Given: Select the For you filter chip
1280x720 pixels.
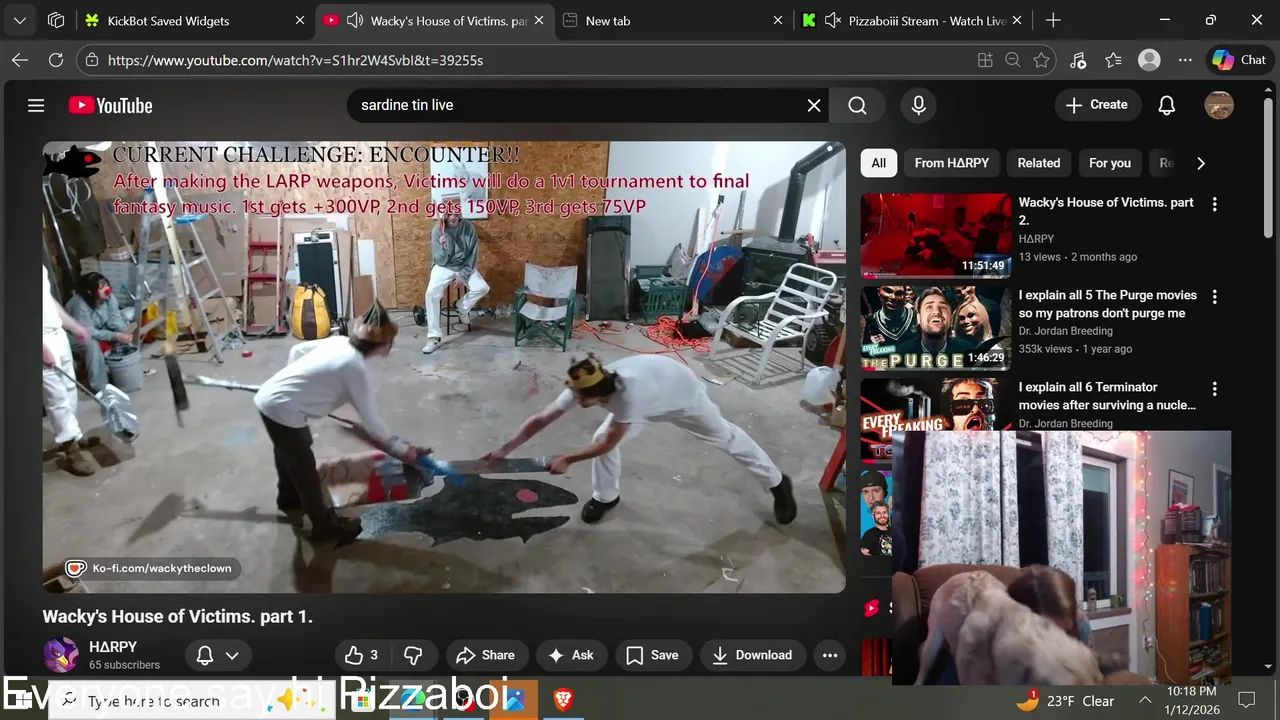Looking at the screenshot, I should pos(1110,163).
